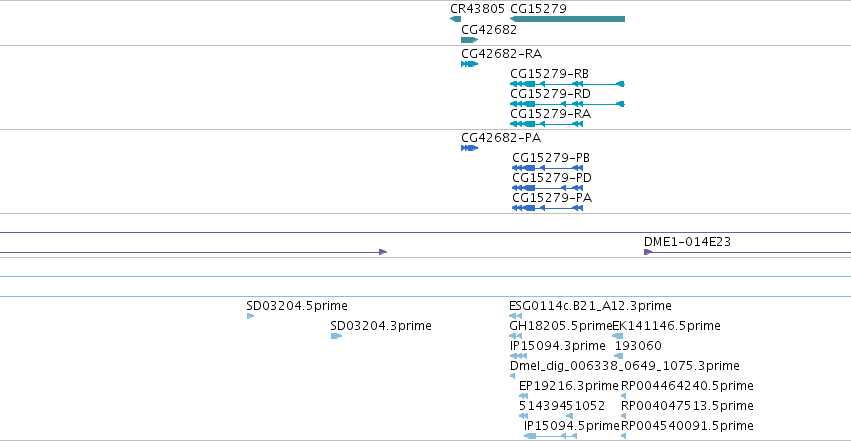851x441 pixels.
Task: Select SD03204.5prime EST label
Action: click(x=297, y=306)
